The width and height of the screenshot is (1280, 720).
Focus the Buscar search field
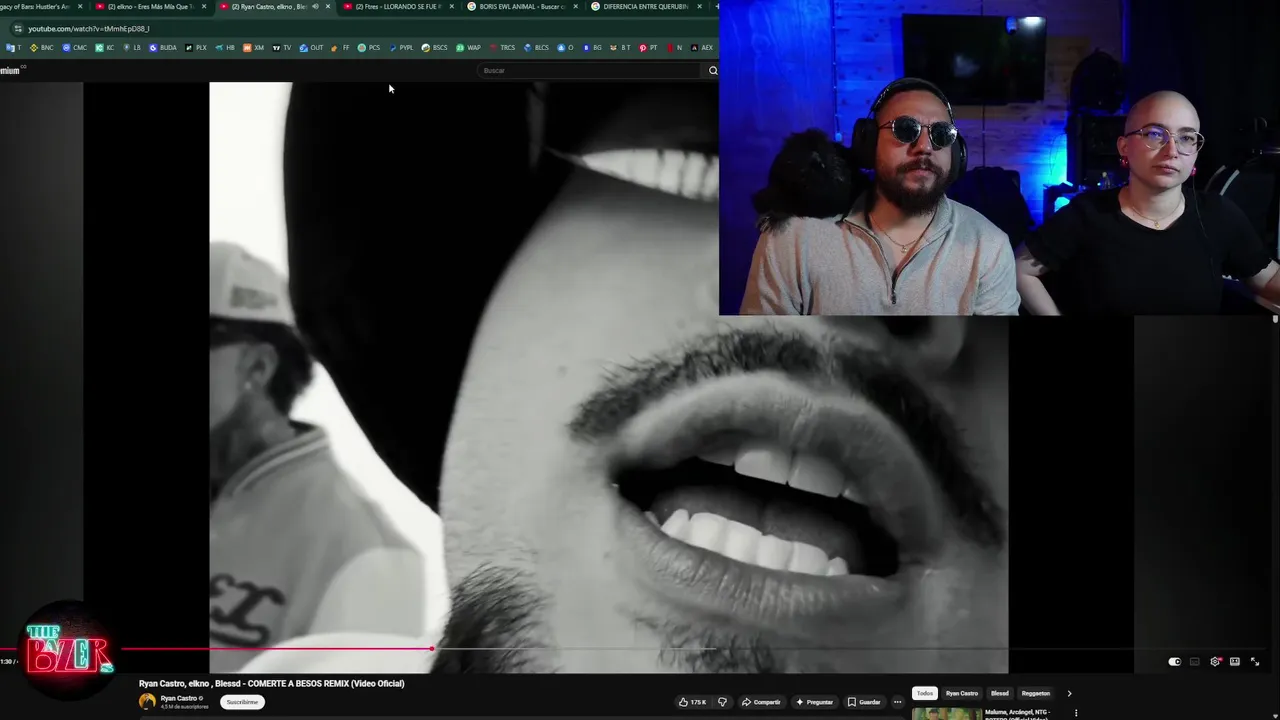590,70
